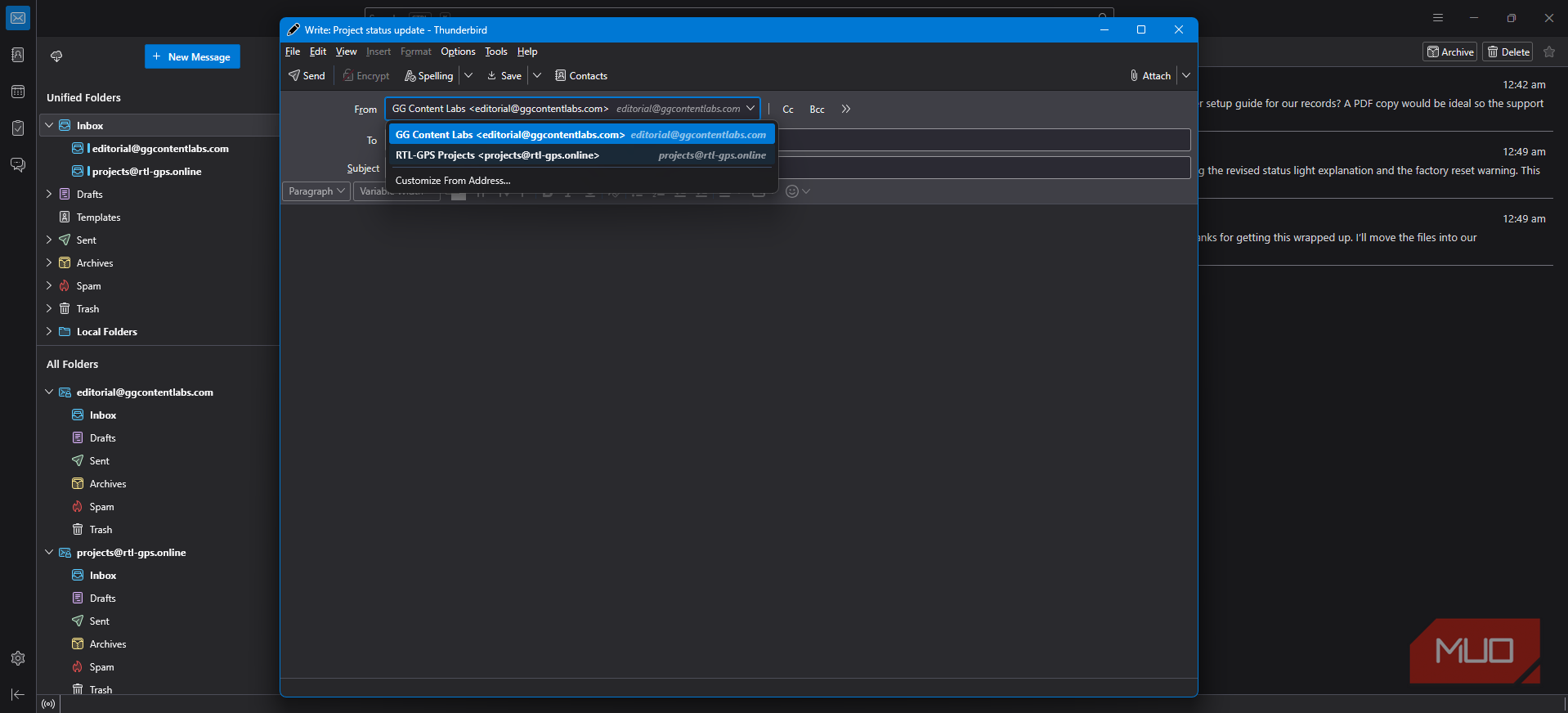This screenshot has height=713, width=1568.
Task: Click the Get Messages cloud icon
Action: 56,56
